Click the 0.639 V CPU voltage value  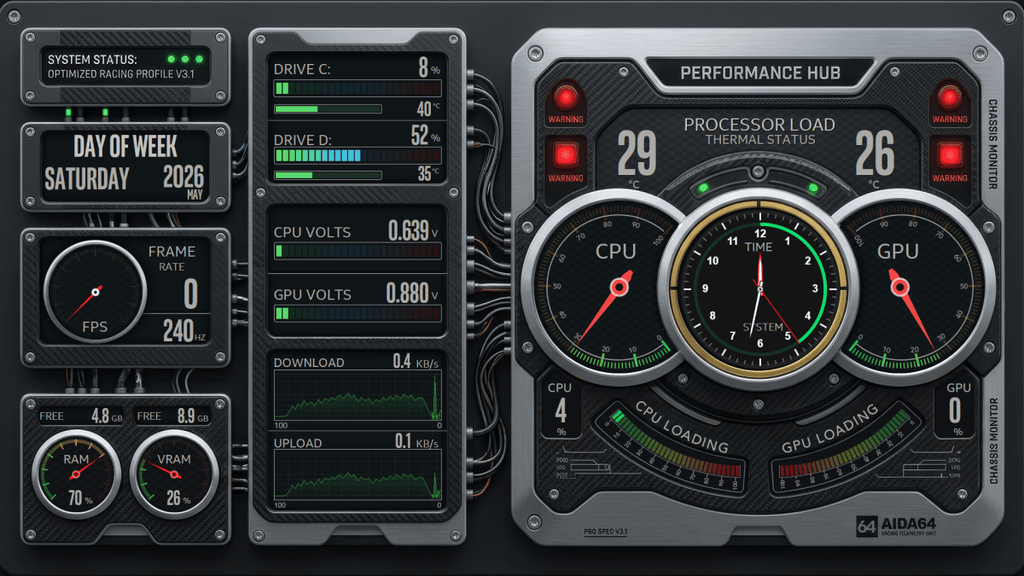click(413, 231)
